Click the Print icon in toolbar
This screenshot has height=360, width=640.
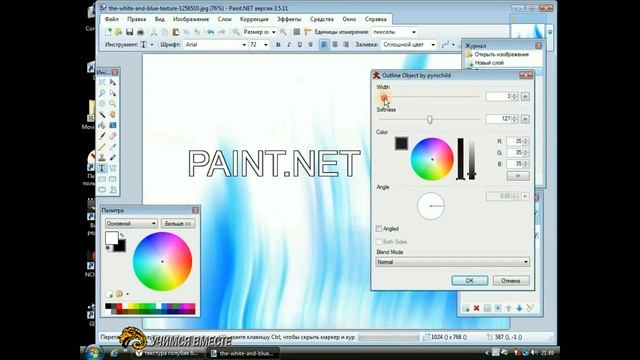pos(140,32)
